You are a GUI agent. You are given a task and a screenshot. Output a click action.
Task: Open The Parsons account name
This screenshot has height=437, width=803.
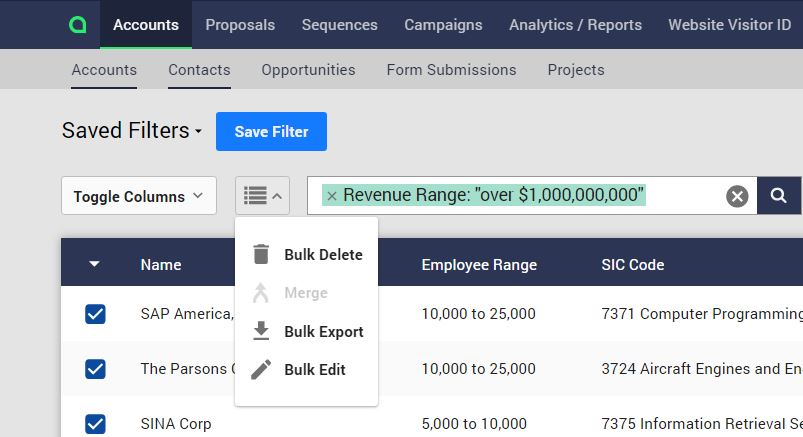click(187, 368)
